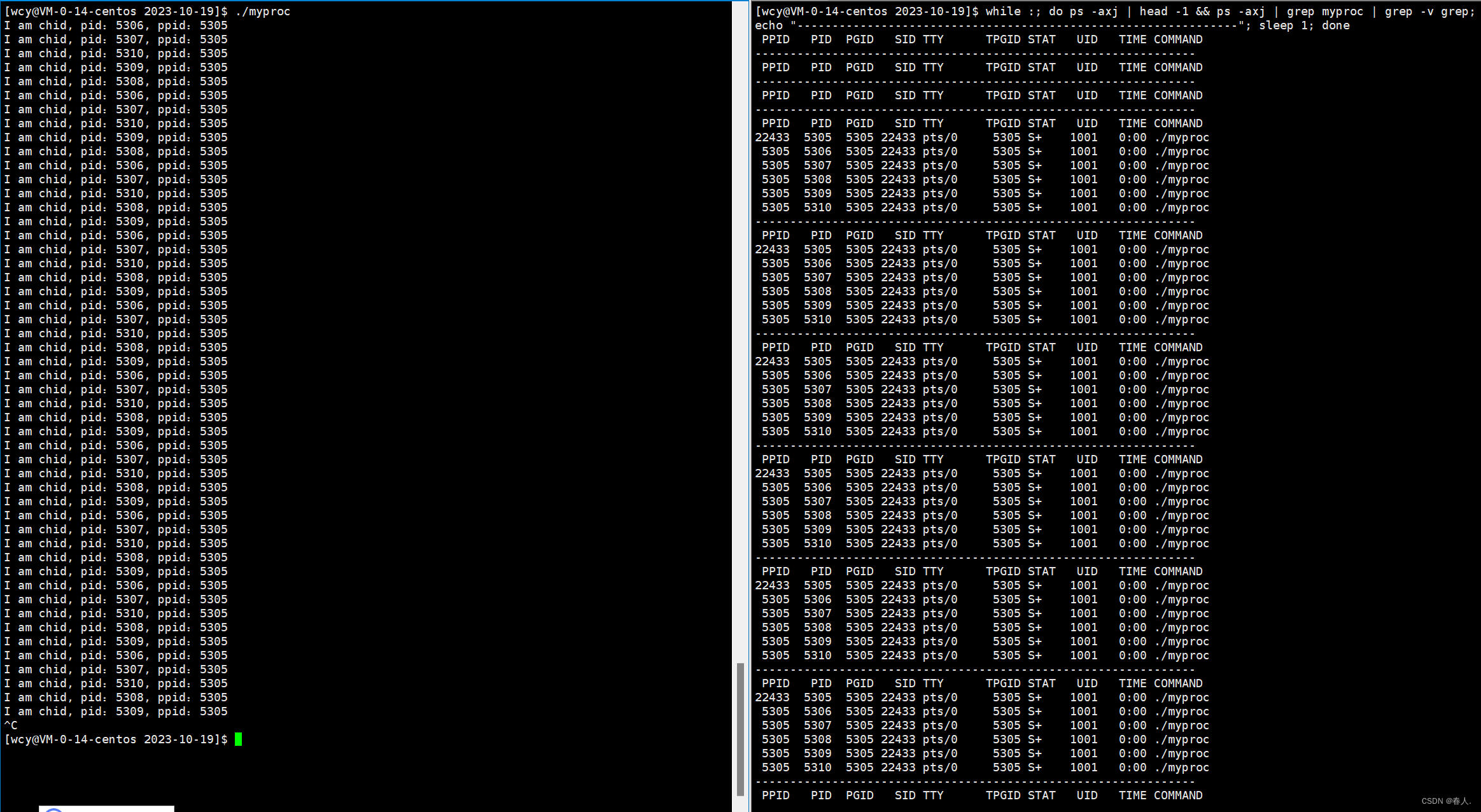Click the left terminal's vertical scrollbar thumb
The width and height of the screenshot is (1481, 812).
point(740,729)
